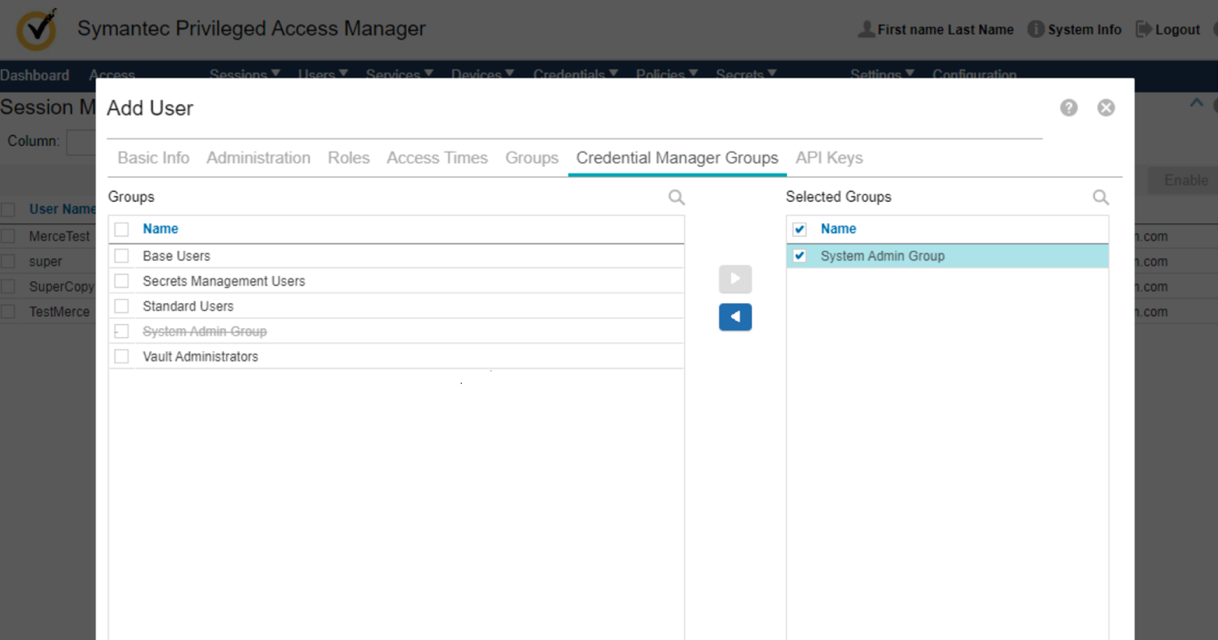Viewport: 1218px width, 640px height.
Task: Click the move-left arrow button
Action: pyautogui.click(x=735, y=317)
